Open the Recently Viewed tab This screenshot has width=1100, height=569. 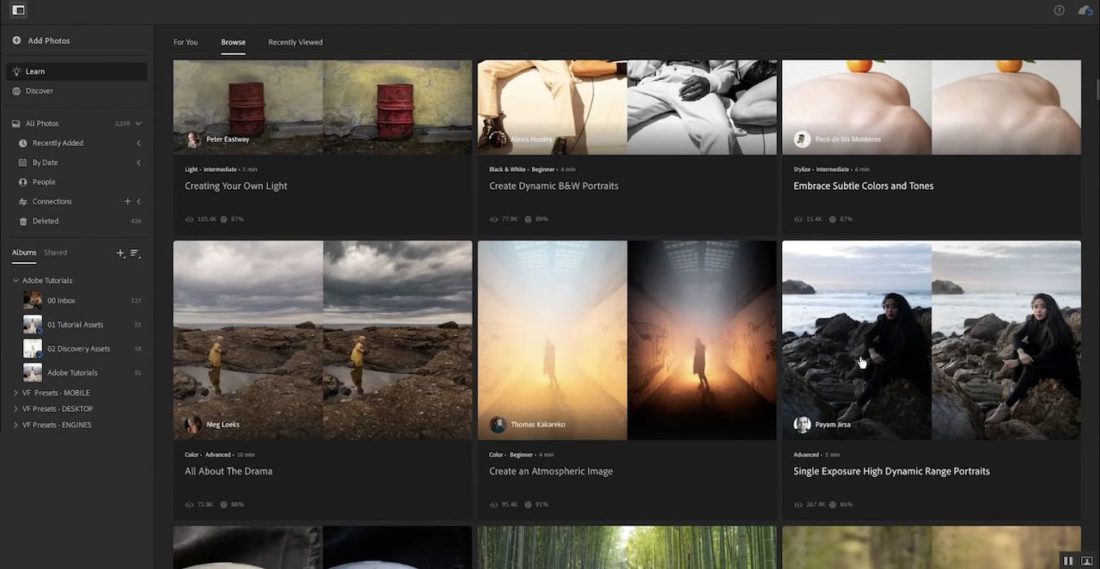[295, 42]
